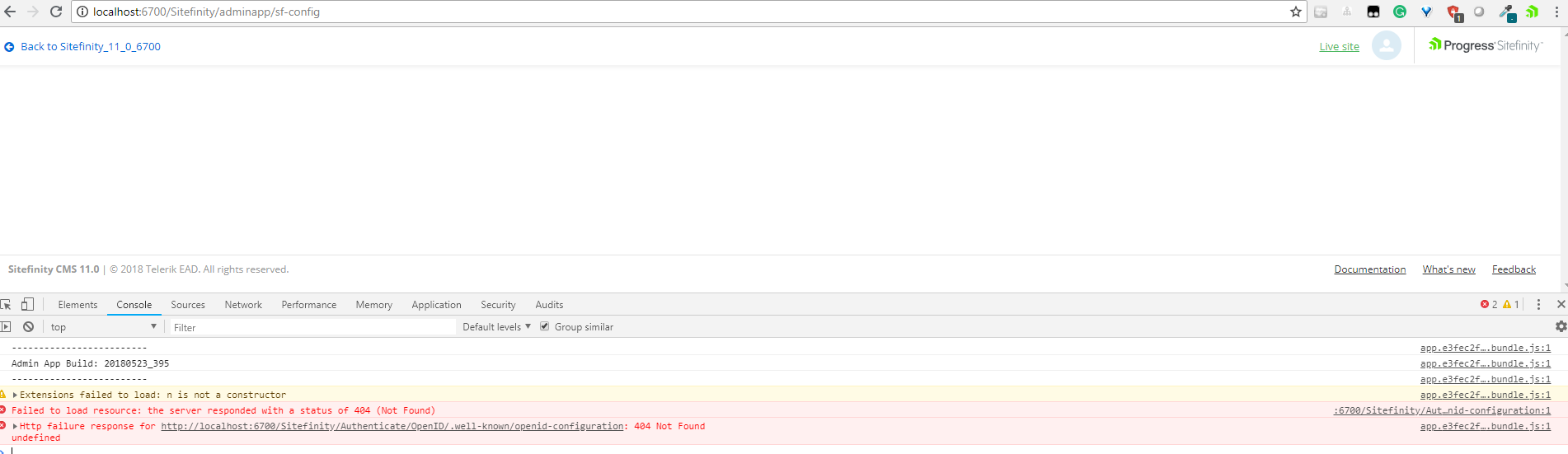1568x454 pixels.
Task: Close the DevTools panel
Action: 1561,304
